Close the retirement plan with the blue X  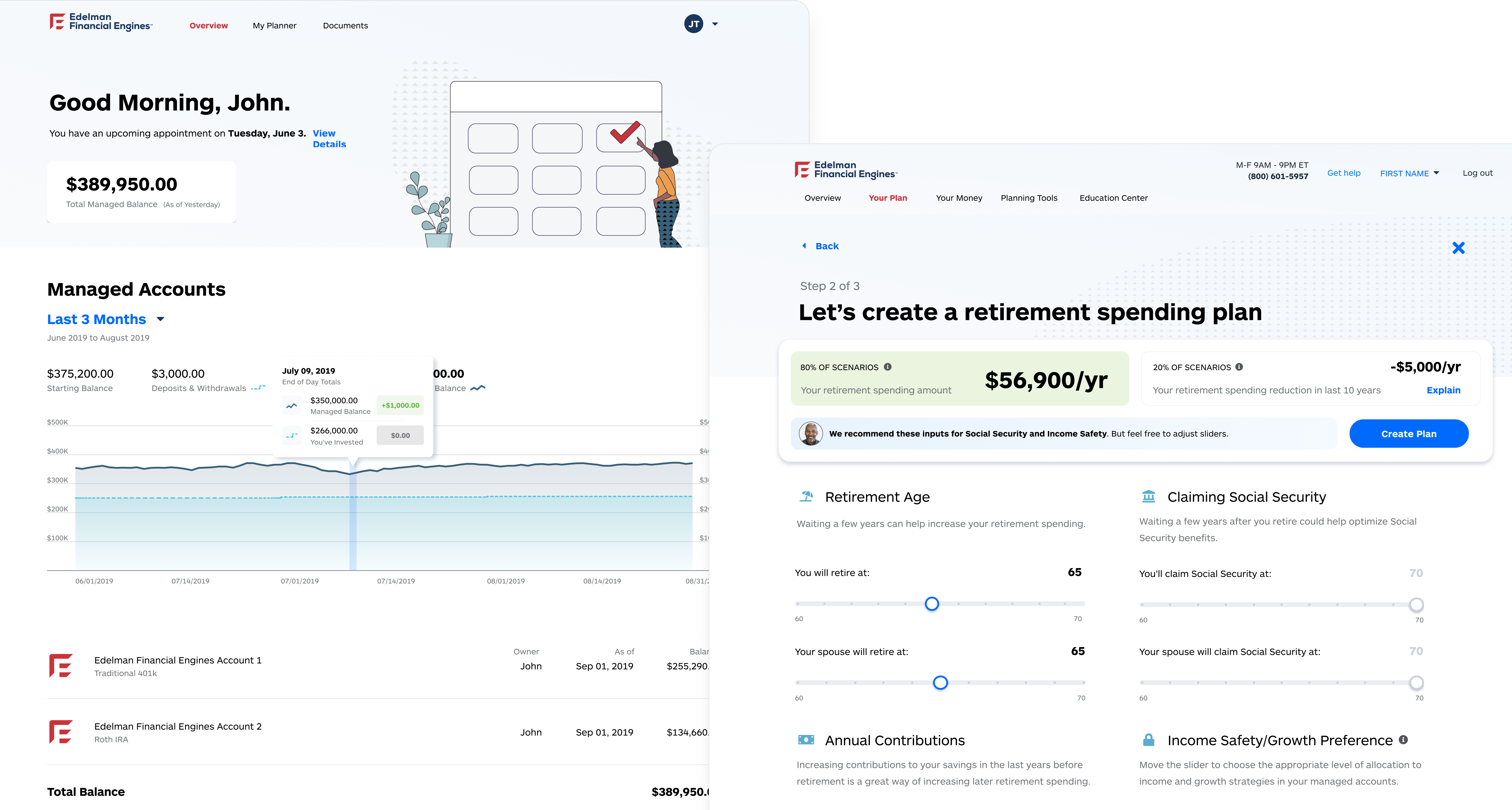[x=1459, y=248]
